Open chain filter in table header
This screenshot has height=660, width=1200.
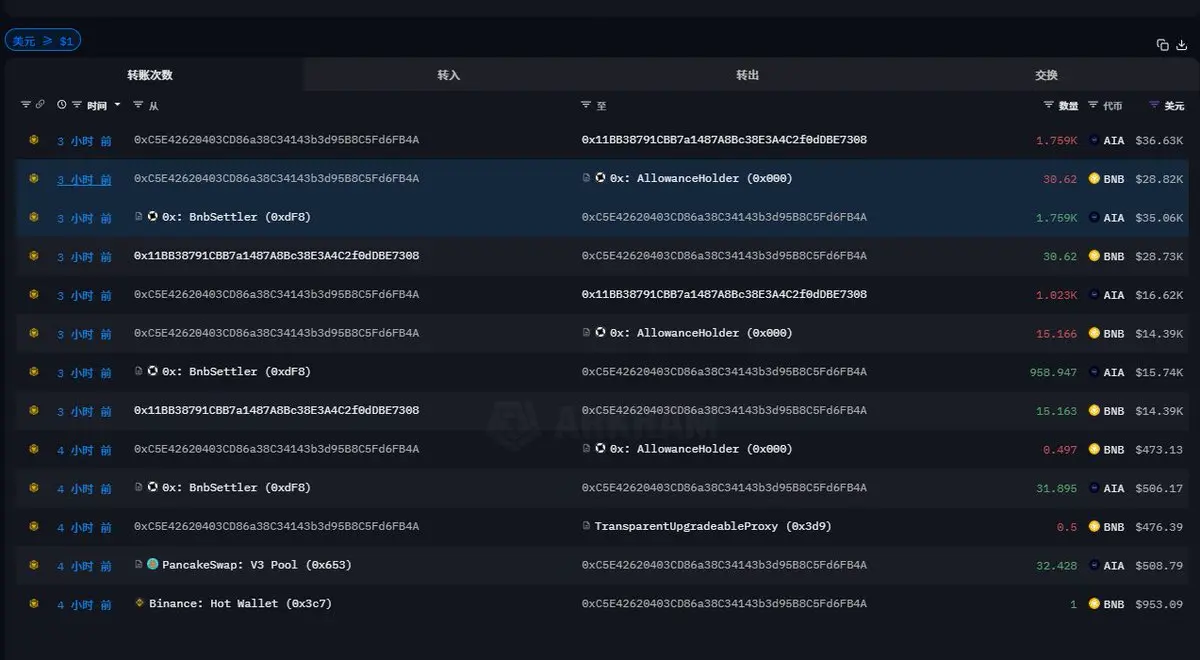26,104
